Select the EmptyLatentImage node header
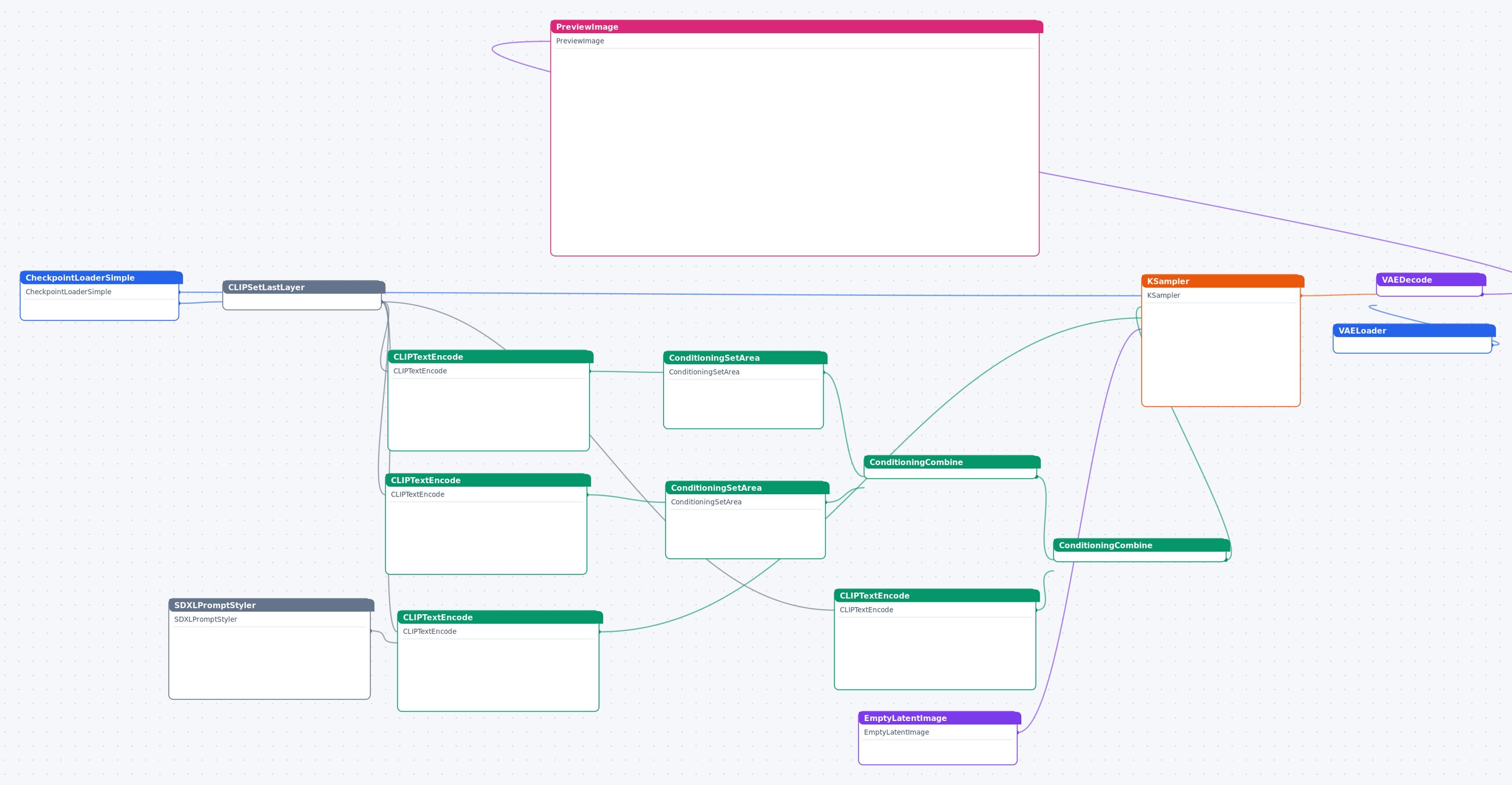1512x785 pixels. 939,718
